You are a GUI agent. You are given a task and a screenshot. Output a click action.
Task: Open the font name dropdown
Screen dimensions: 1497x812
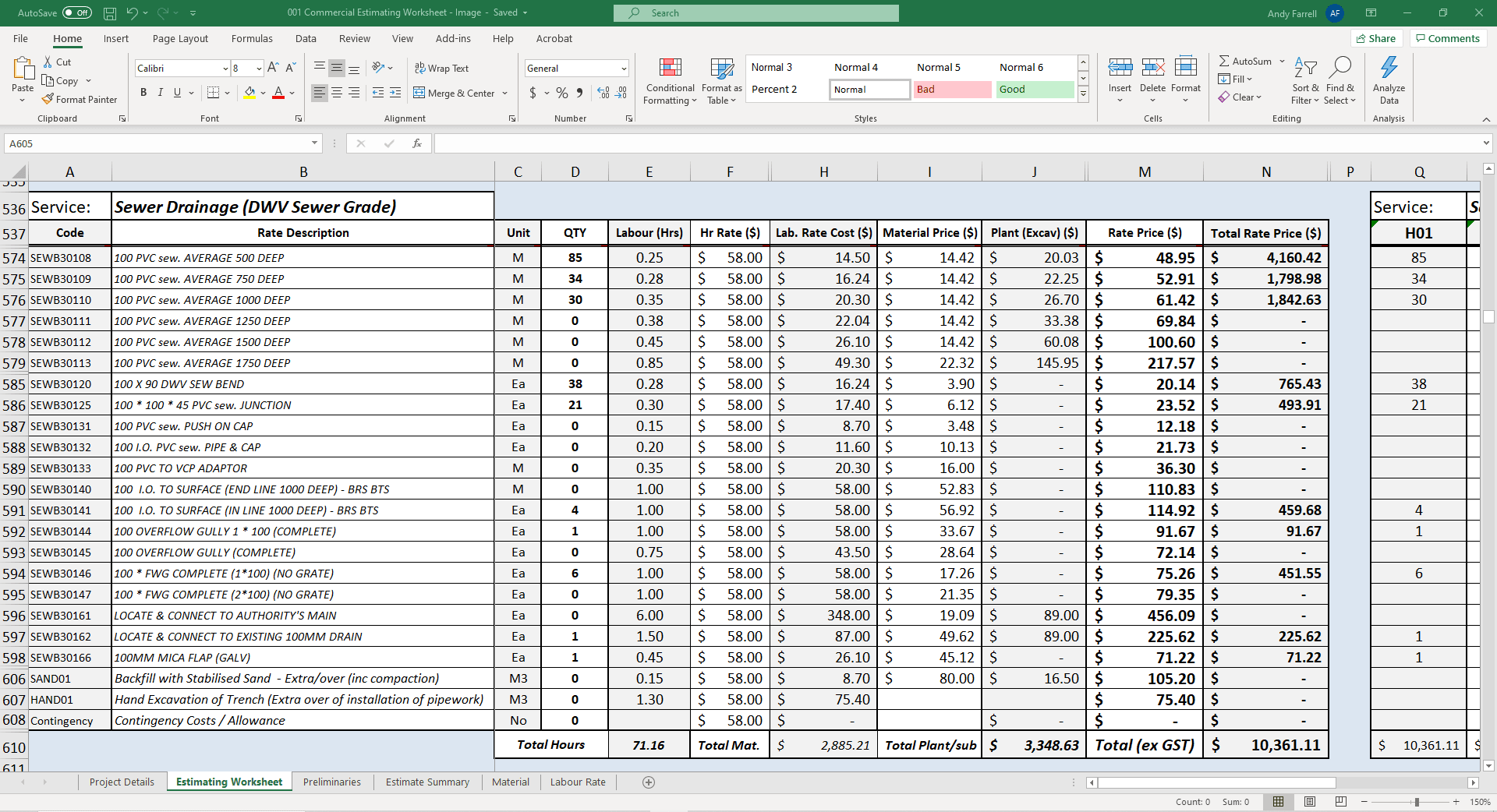pyautogui.click(x=225, y=69)
